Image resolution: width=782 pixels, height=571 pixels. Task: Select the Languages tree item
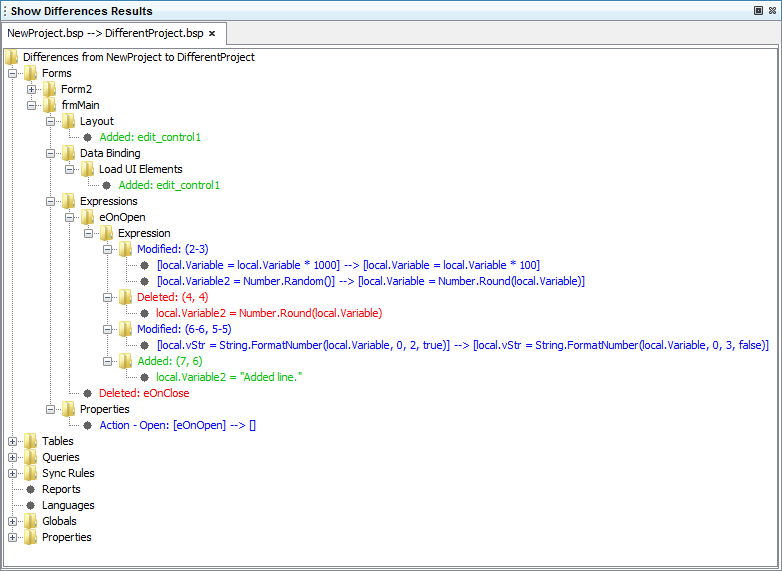(68, 505)
